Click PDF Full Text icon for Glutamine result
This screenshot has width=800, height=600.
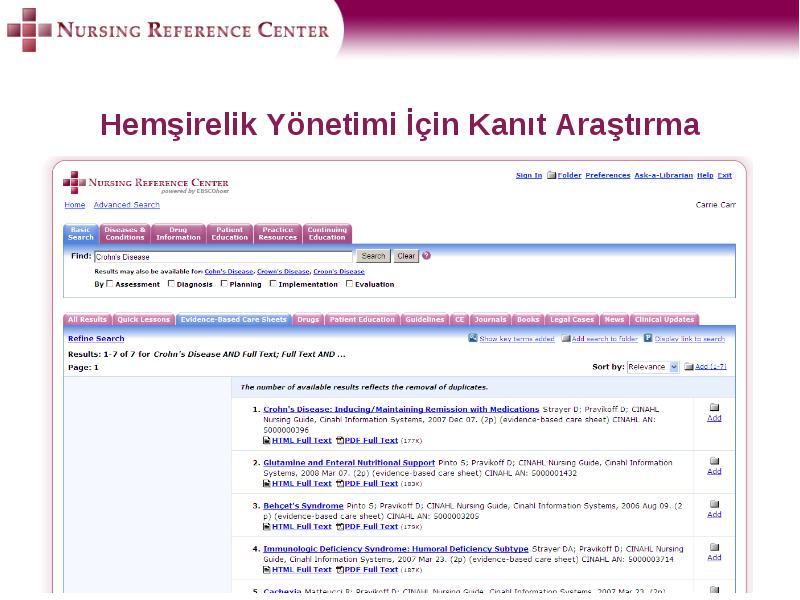tap(340, 483)
